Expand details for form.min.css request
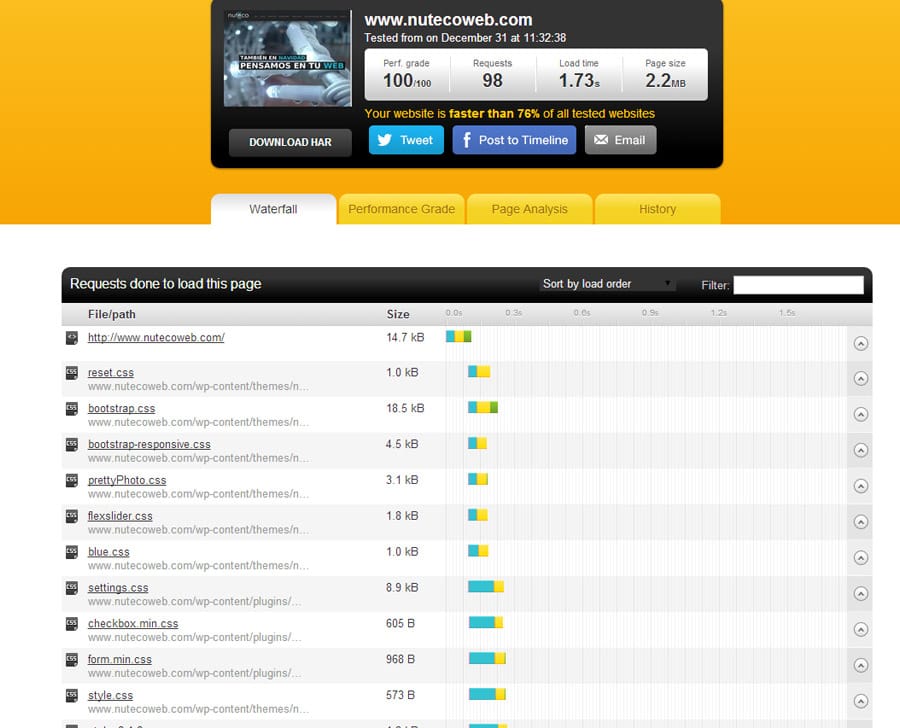 click(860, 665)
